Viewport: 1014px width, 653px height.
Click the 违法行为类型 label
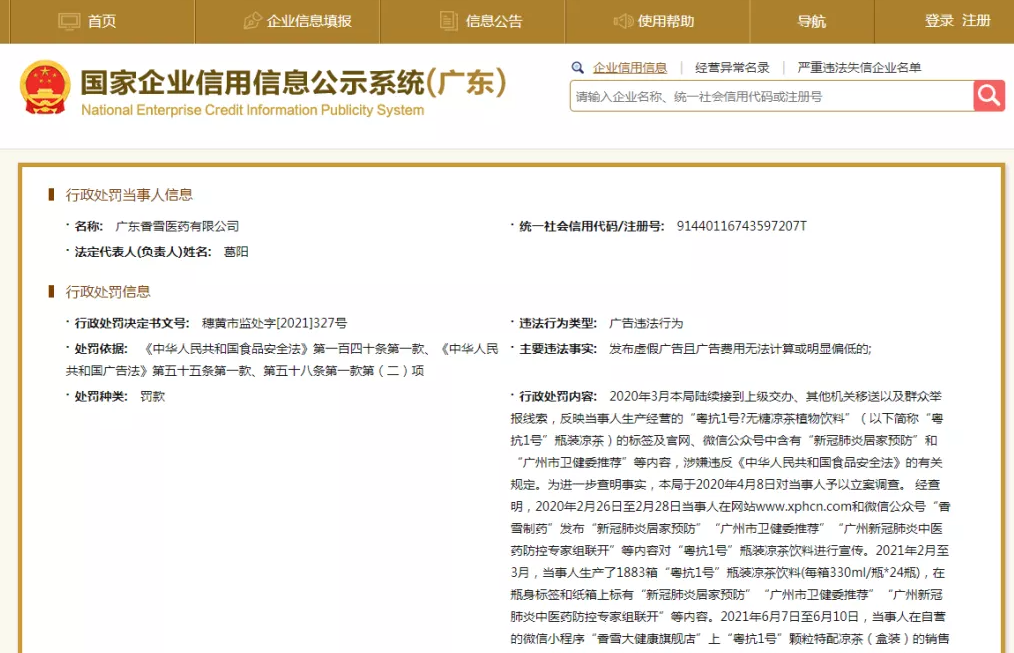pyautogui.click(x=557, y=323)
